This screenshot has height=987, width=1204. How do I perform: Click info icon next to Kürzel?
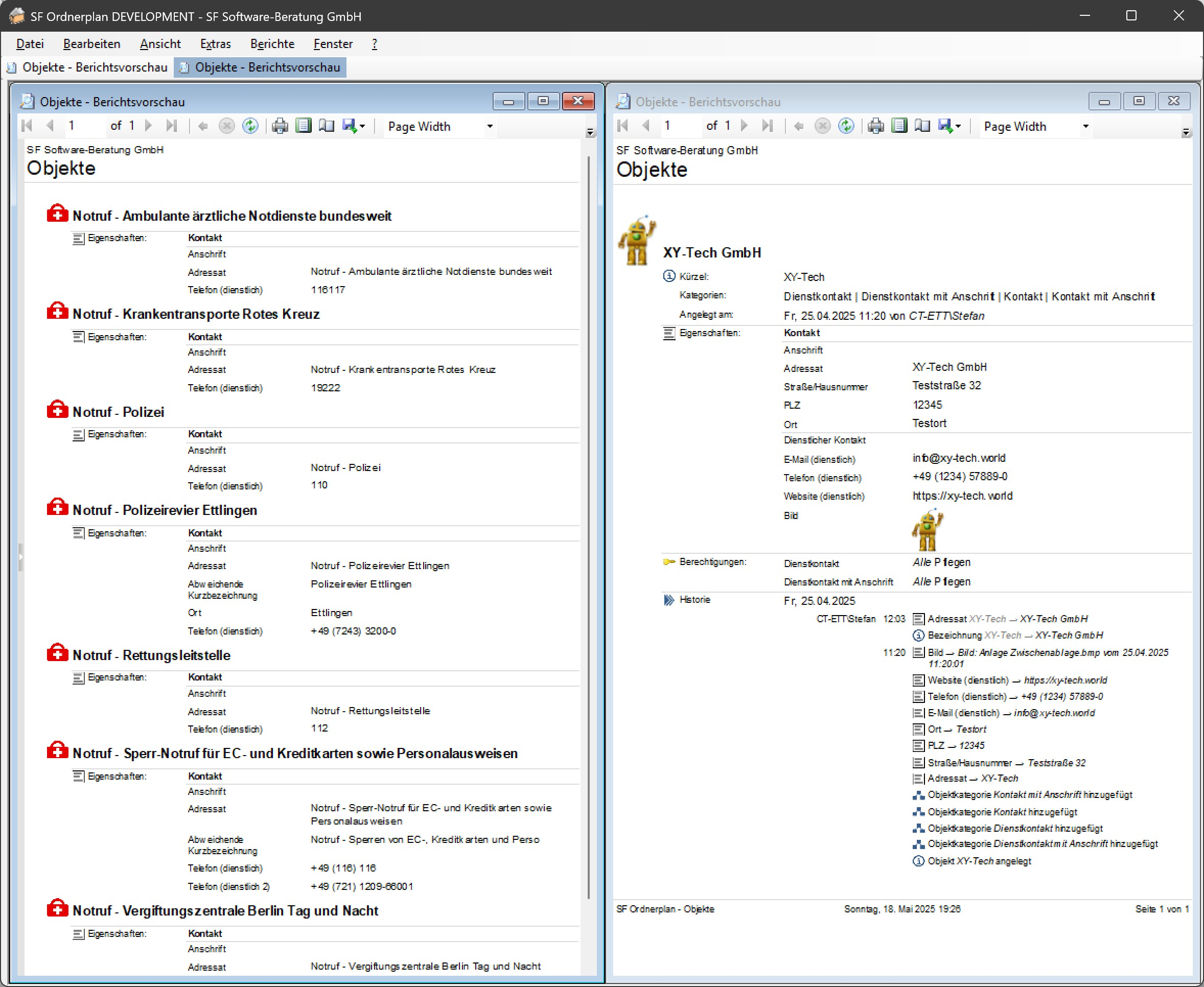point(669,276)
